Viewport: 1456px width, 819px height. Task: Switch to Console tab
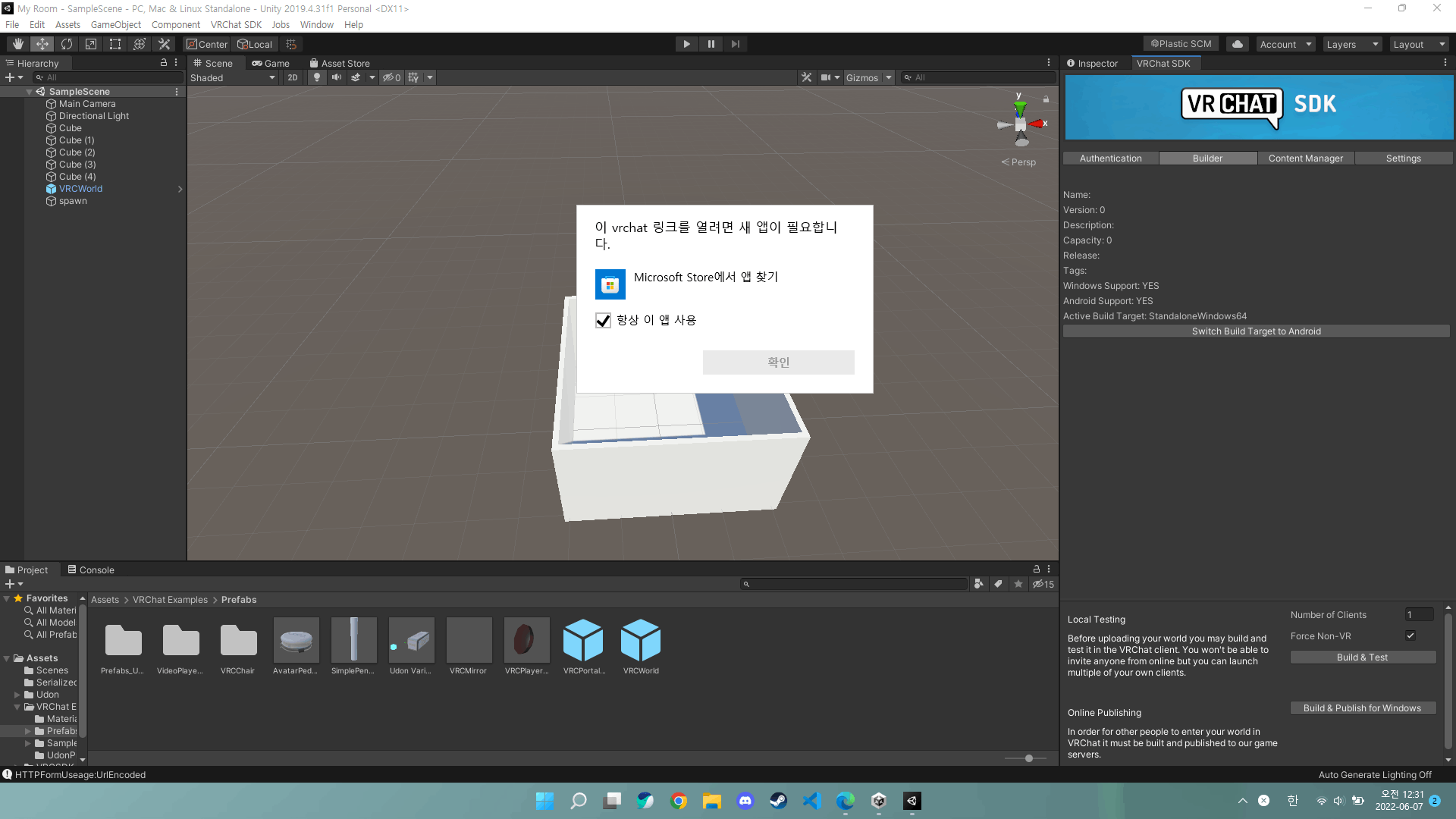tap(91, 570)
